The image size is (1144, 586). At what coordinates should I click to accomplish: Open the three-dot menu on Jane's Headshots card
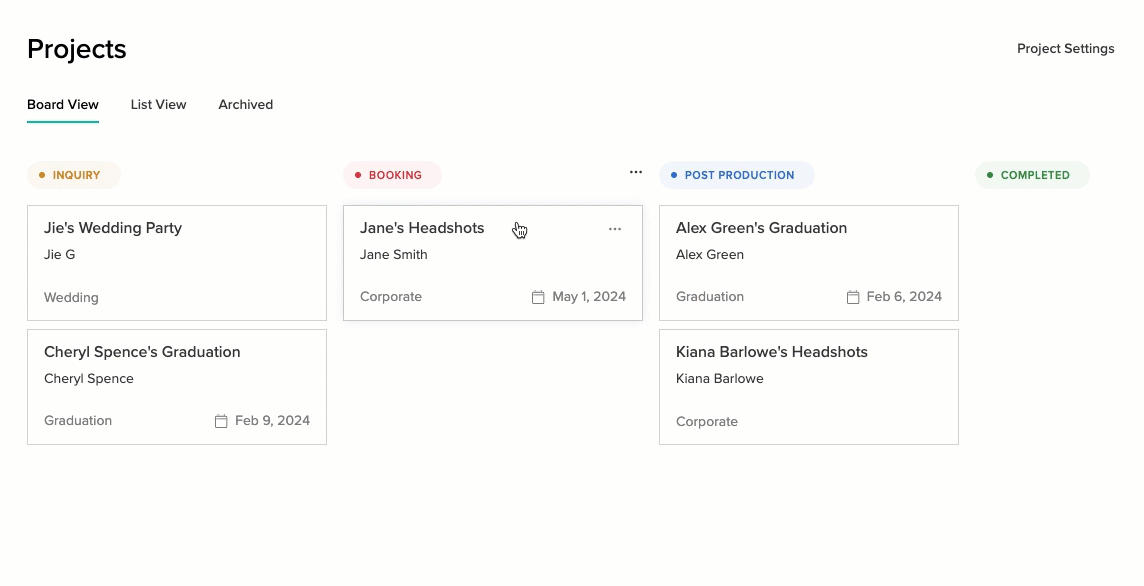(x=615, y=229)
